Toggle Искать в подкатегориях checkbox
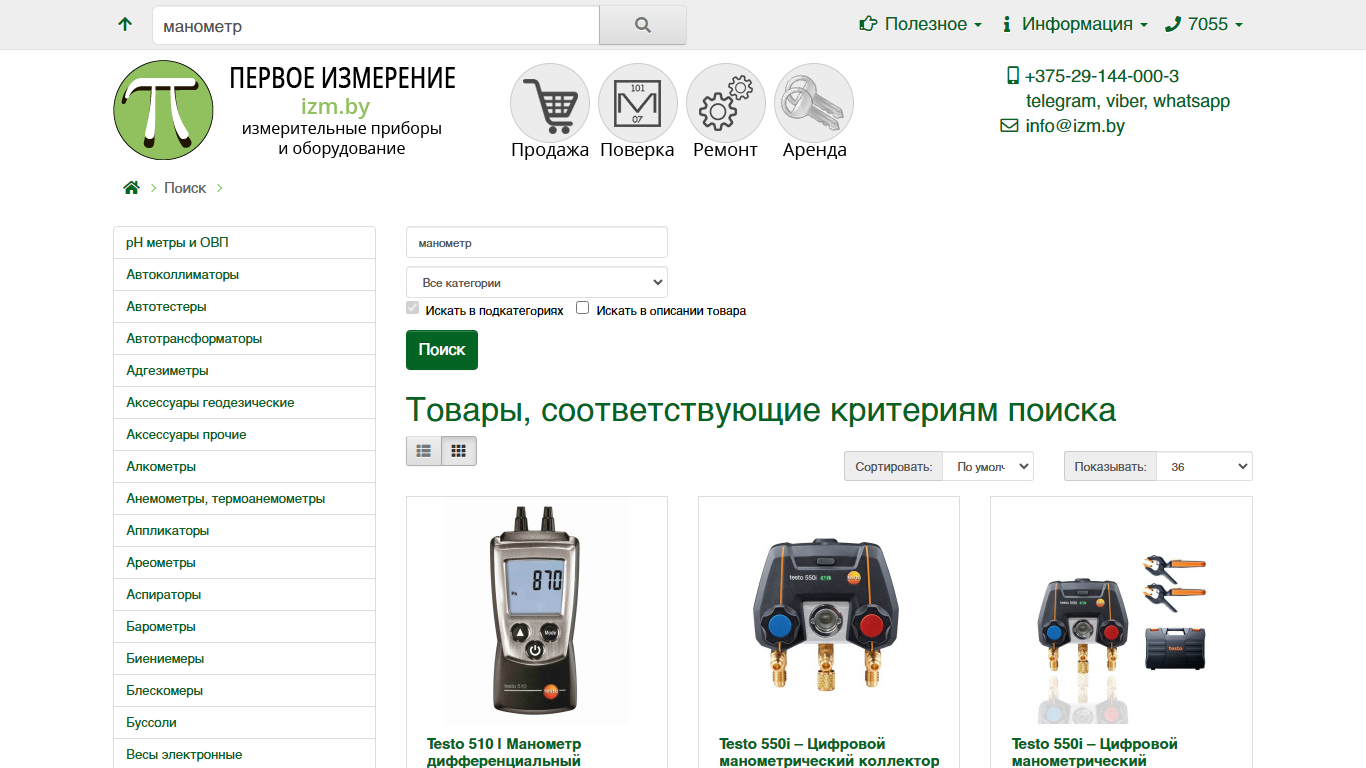Screen dimensions: 1366x768 click(413, 308)
